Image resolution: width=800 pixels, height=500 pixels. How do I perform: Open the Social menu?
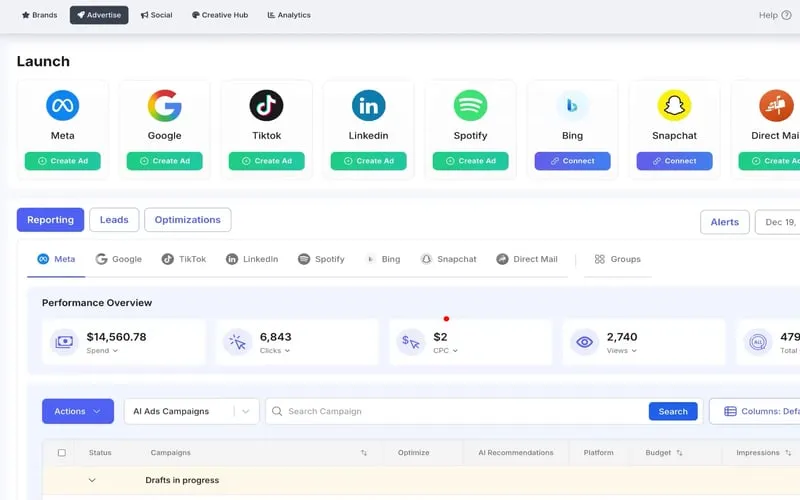[x=157, y=15]
